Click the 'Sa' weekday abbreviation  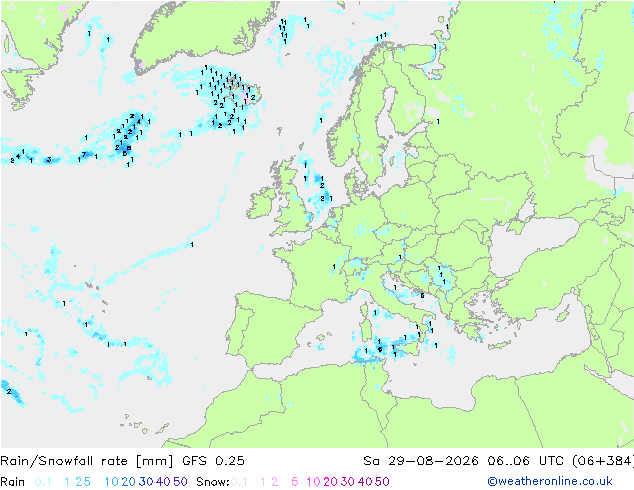372,461
